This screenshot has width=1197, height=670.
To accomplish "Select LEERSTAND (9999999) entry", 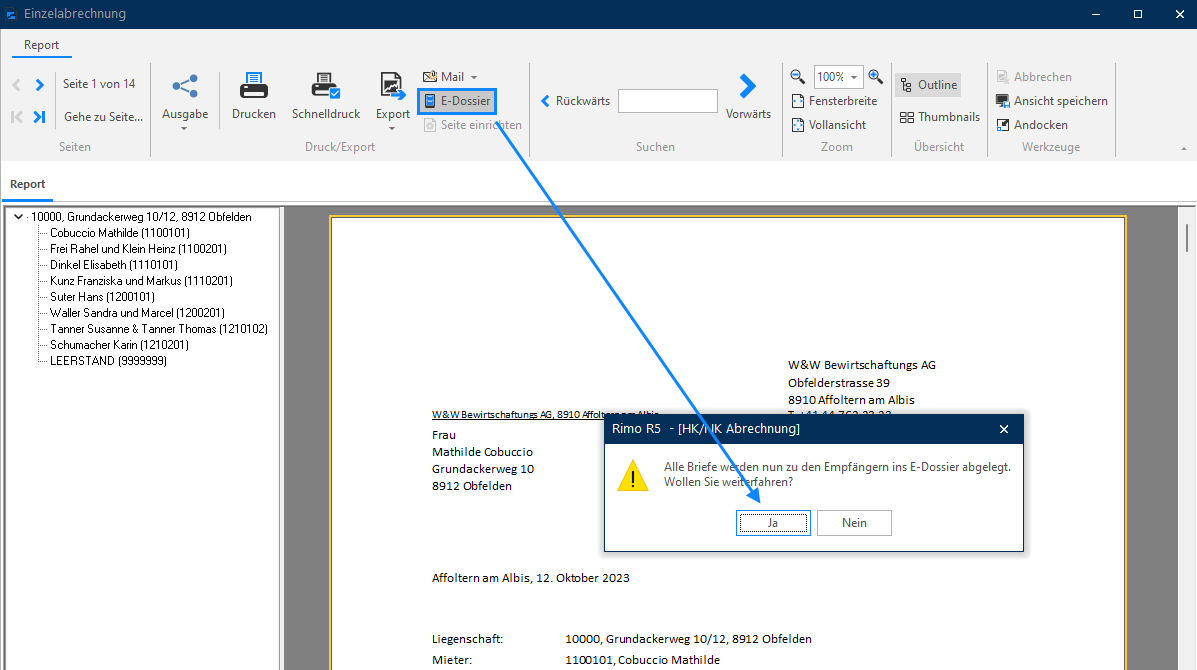I will pyautogui.click(x=108, y=361).
